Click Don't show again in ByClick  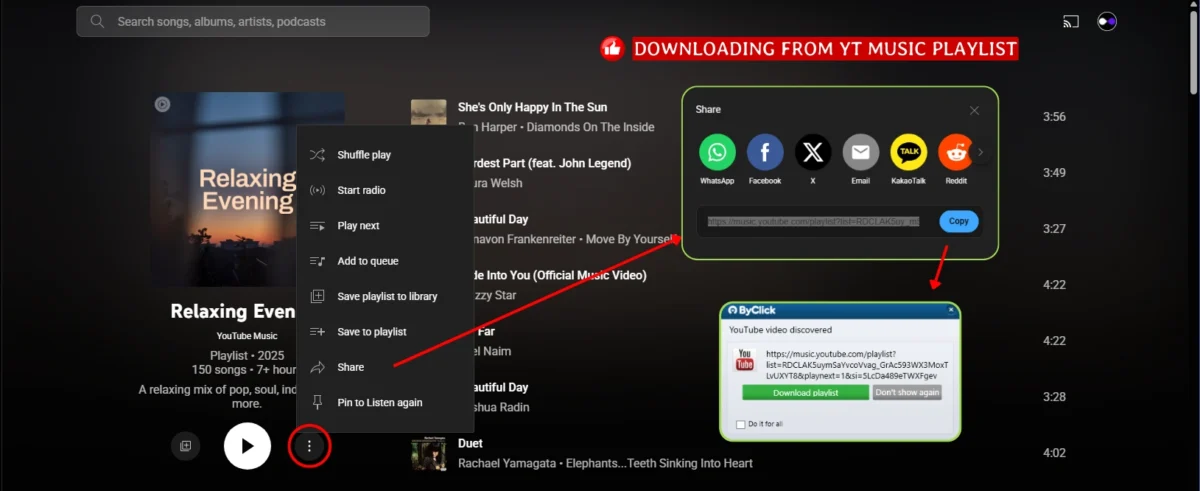907,393
